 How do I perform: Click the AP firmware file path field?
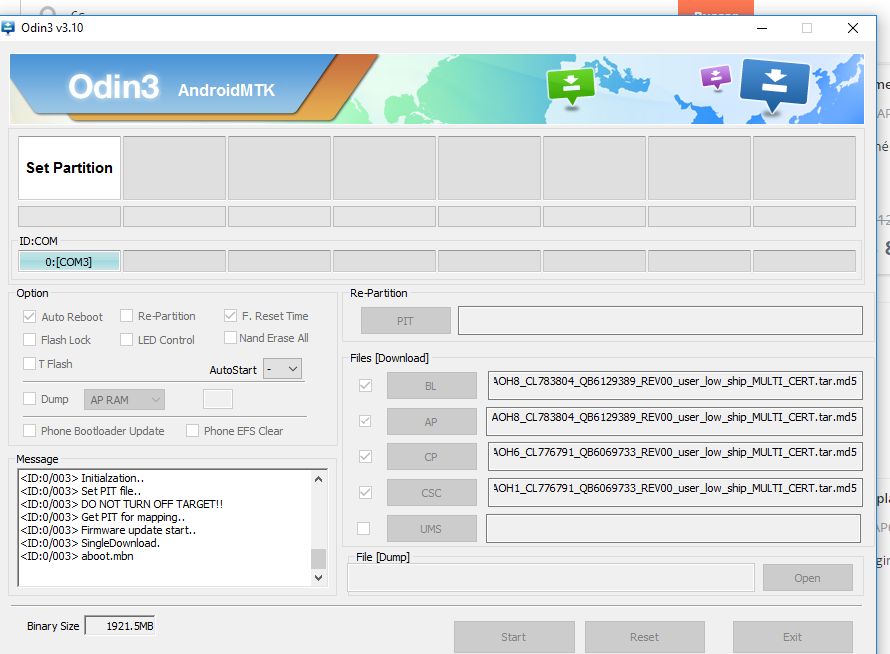coord(675,422)
